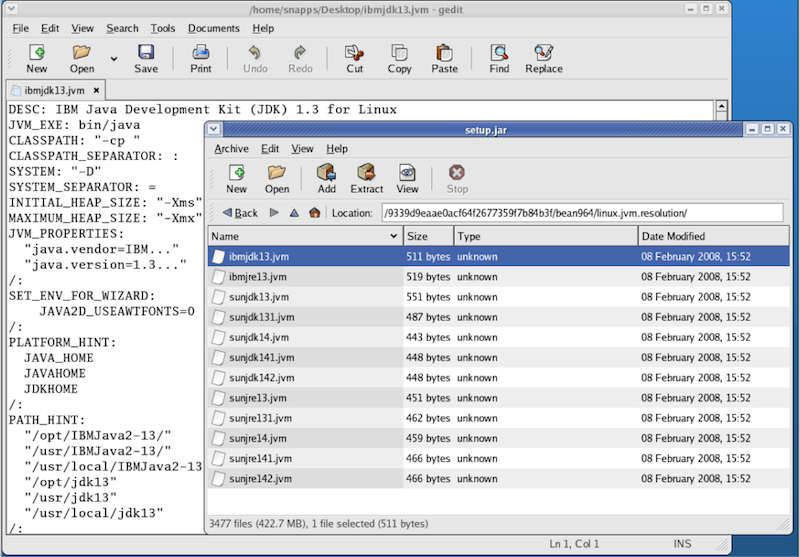The height and width of the screenshot is (557, 800).
Task: Select sunjre14.jvm in the archive list
Action: point(498,438)
